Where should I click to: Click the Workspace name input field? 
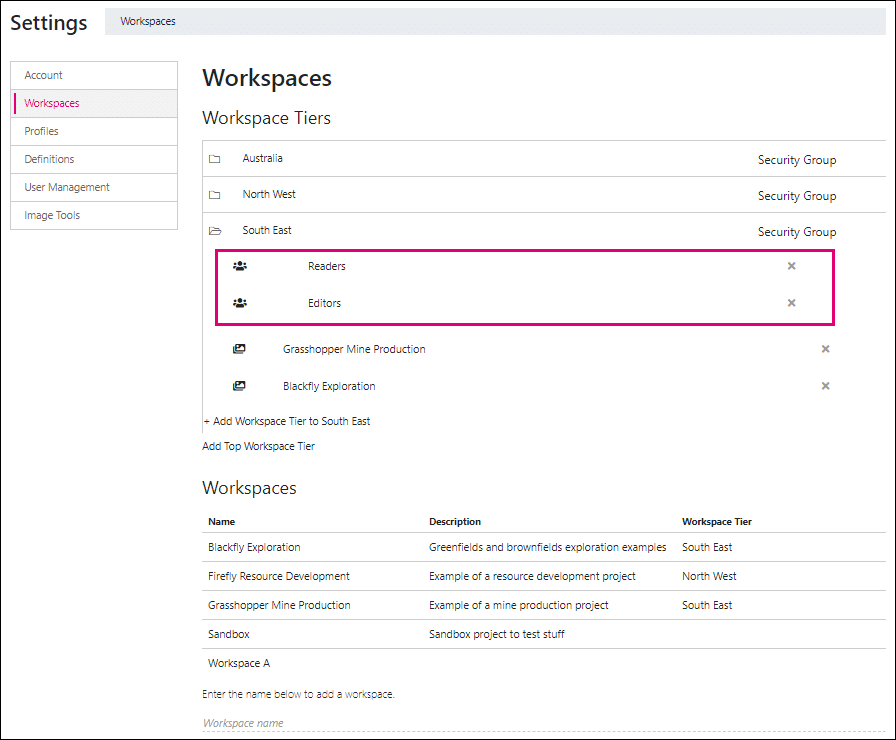click(543, 723)
